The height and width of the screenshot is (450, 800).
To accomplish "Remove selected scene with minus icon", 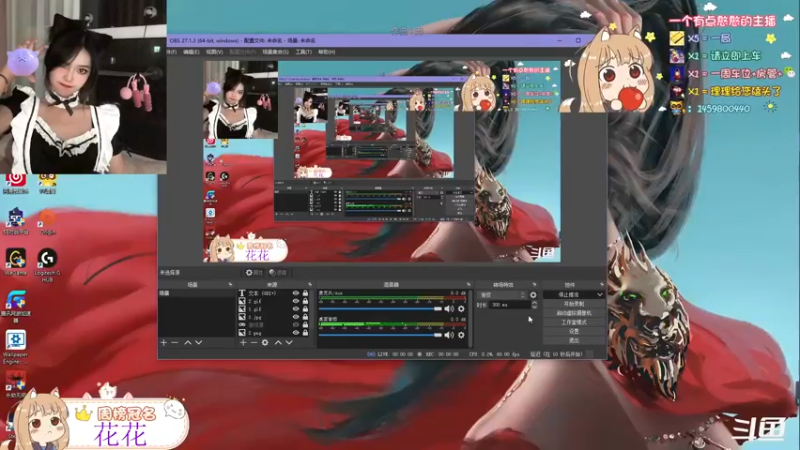I will [174, 342].
